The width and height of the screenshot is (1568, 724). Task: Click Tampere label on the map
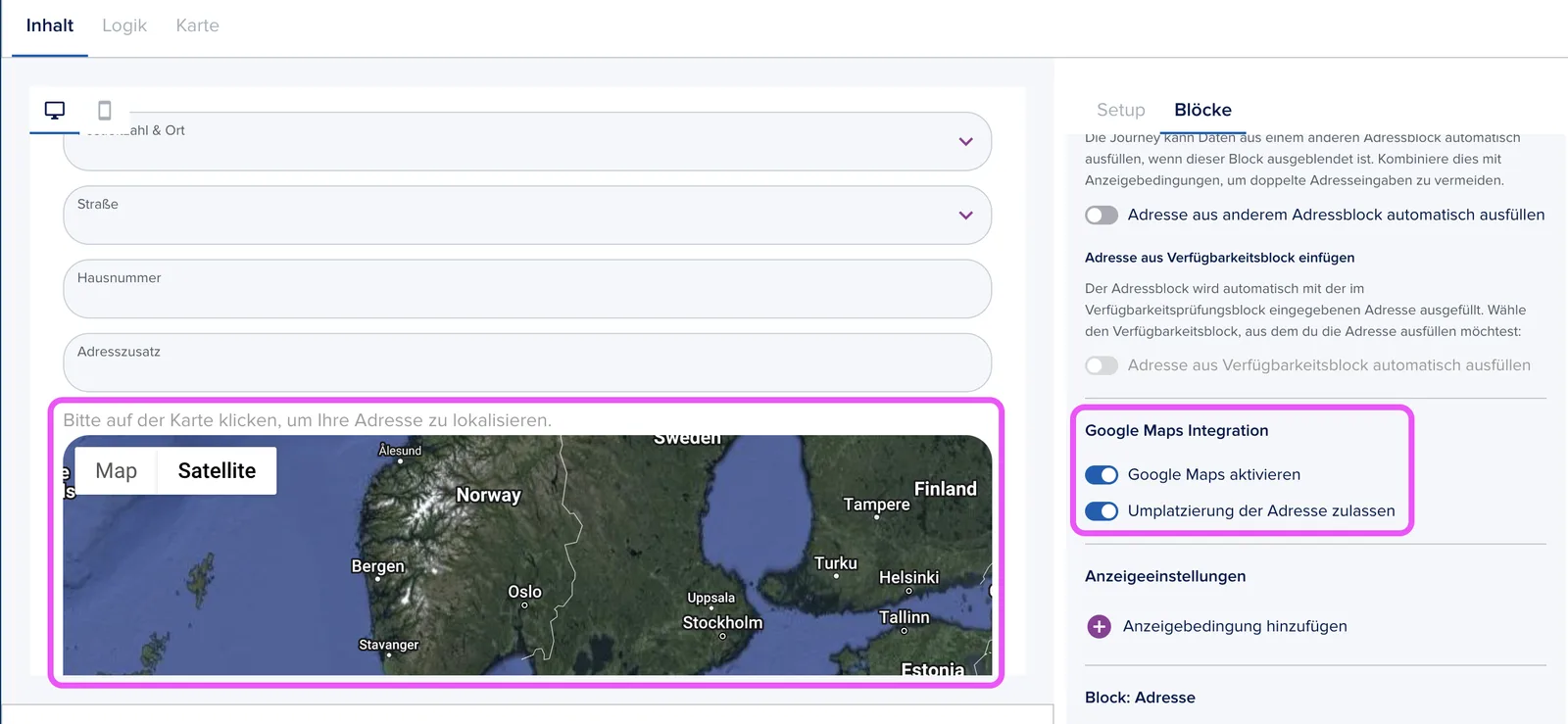point(876,505)
